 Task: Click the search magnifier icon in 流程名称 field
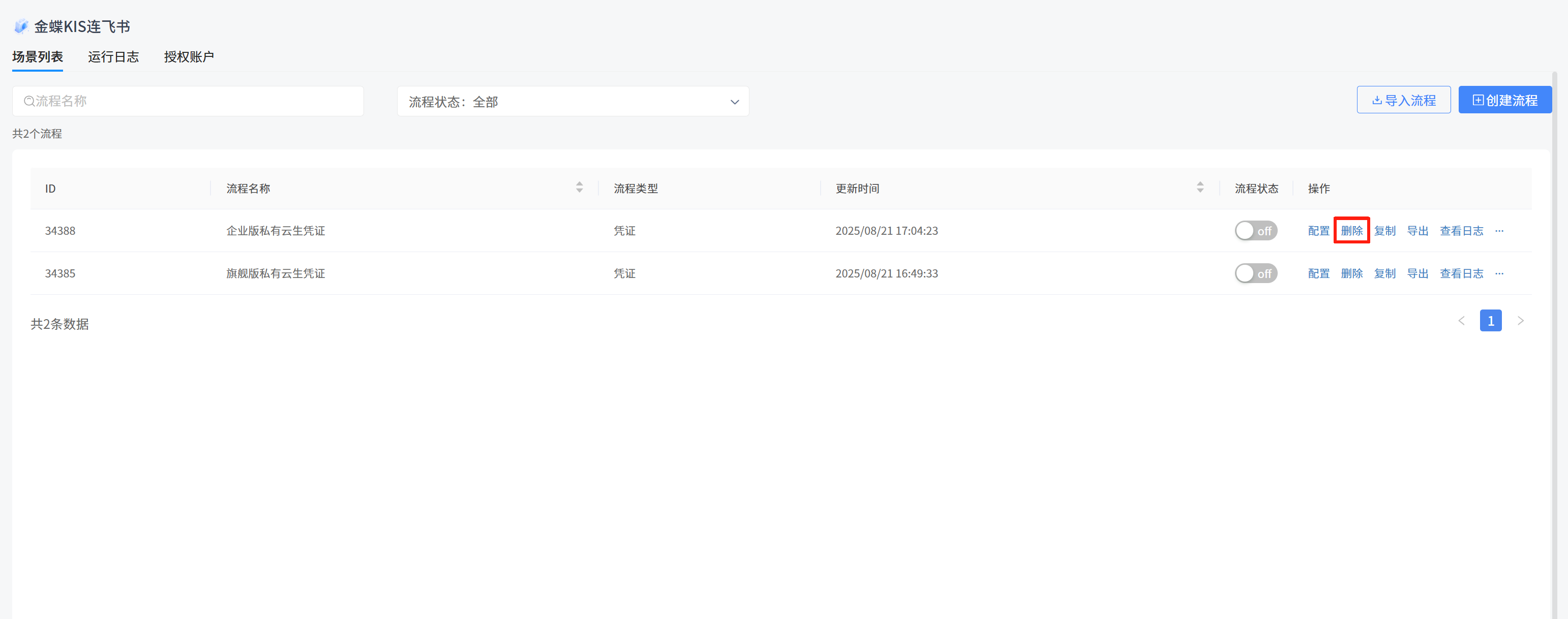28,101
